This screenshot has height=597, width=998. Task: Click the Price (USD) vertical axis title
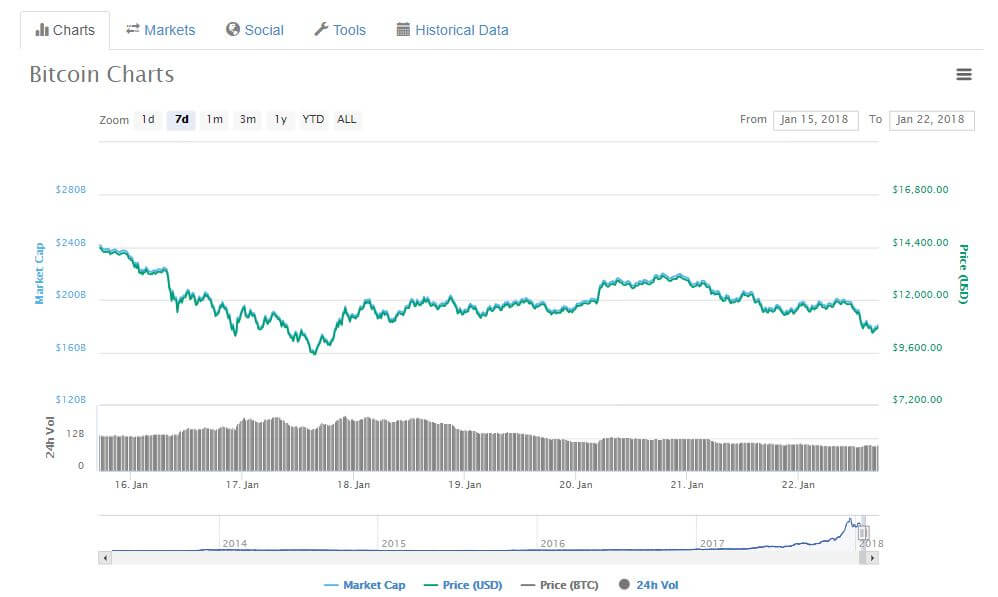pyautogui.click(x=964, y=274)
